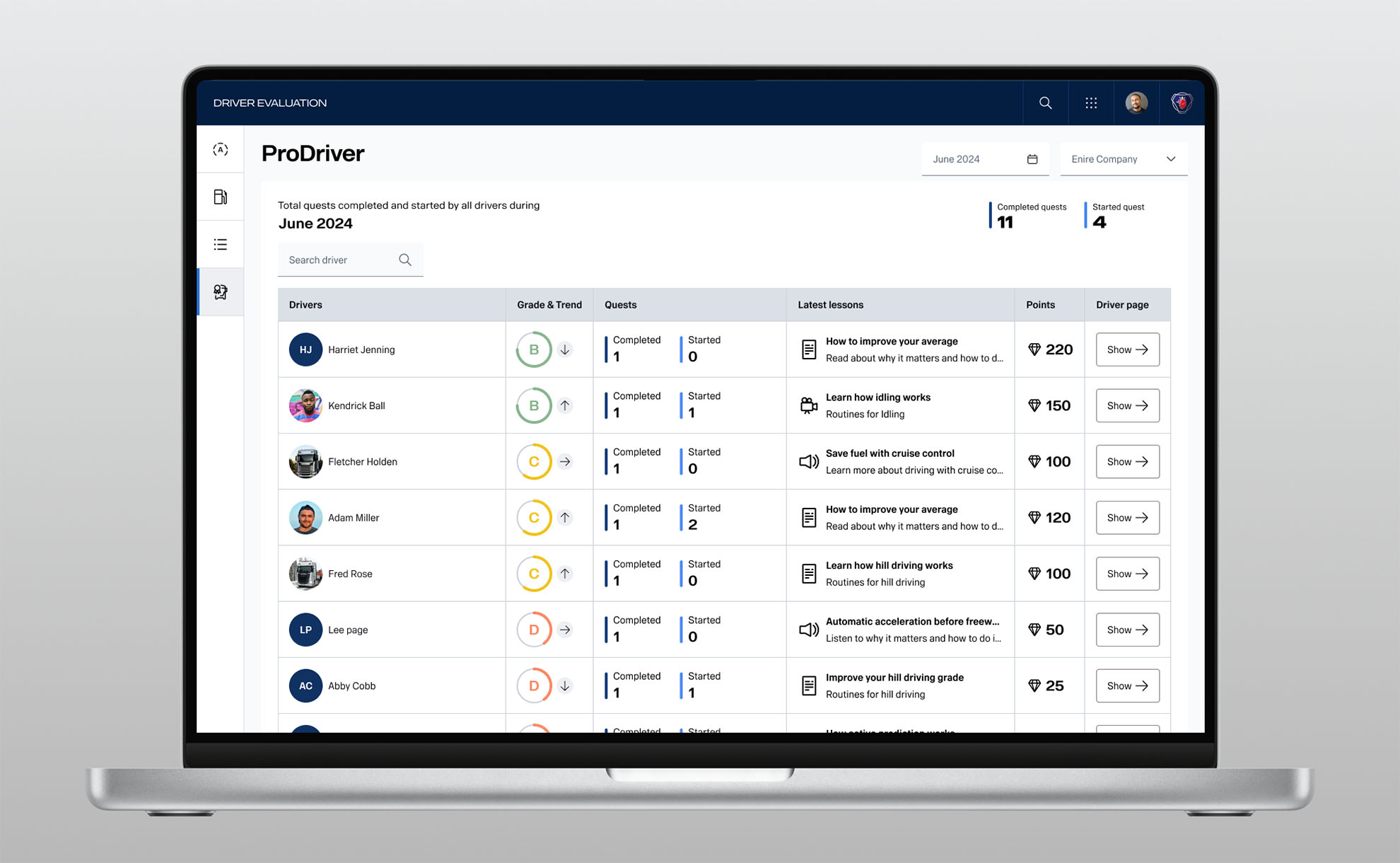The width and height of the screenshot is (1400, 863).
Task: Click the Kendrick Ball driver name
Action: click(356, 405)
